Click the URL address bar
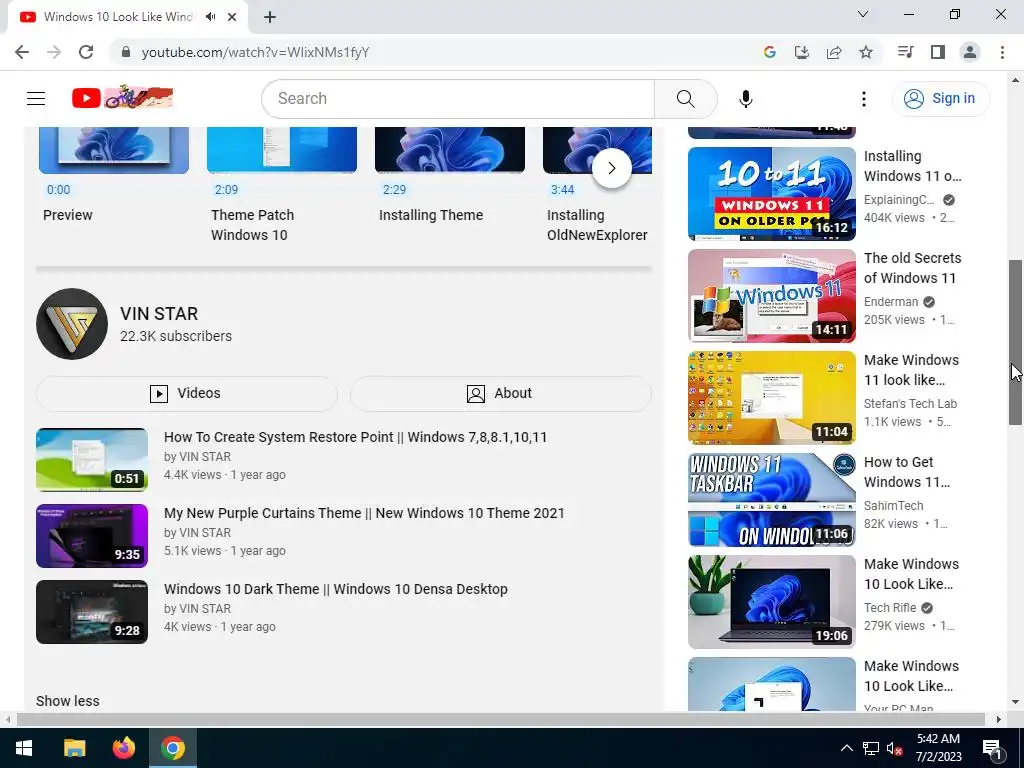 [431, 52]
